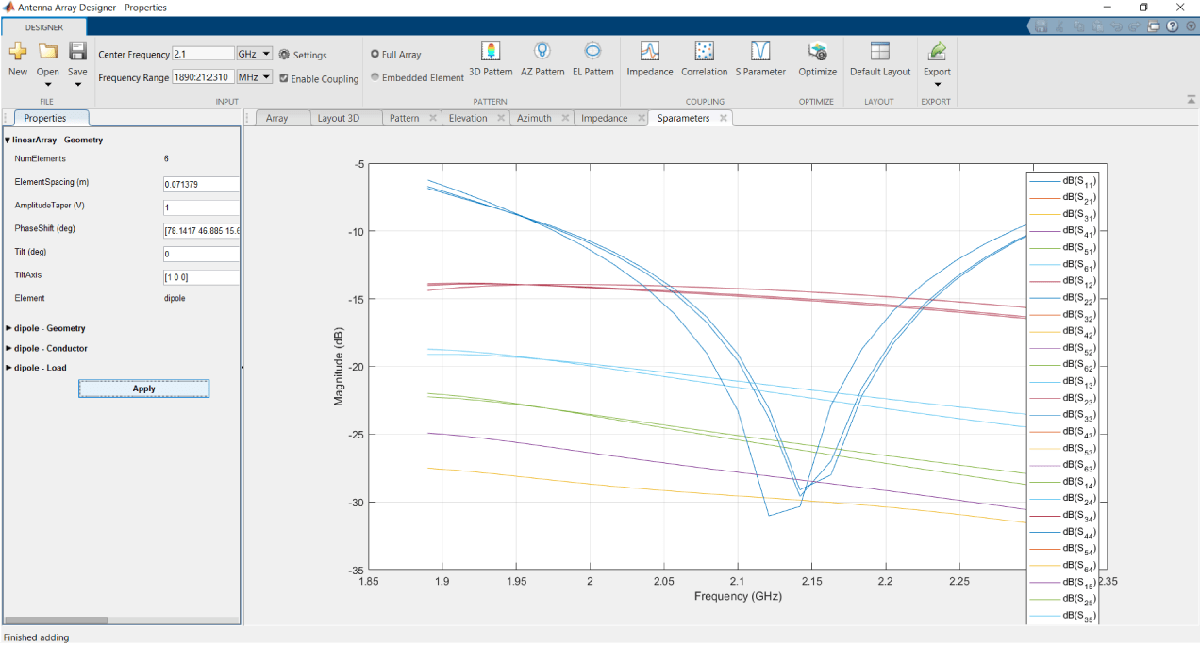Viewport: 1200px width, 645px height.
Task: Plot the Impedance chart
Action: point(649,52)
